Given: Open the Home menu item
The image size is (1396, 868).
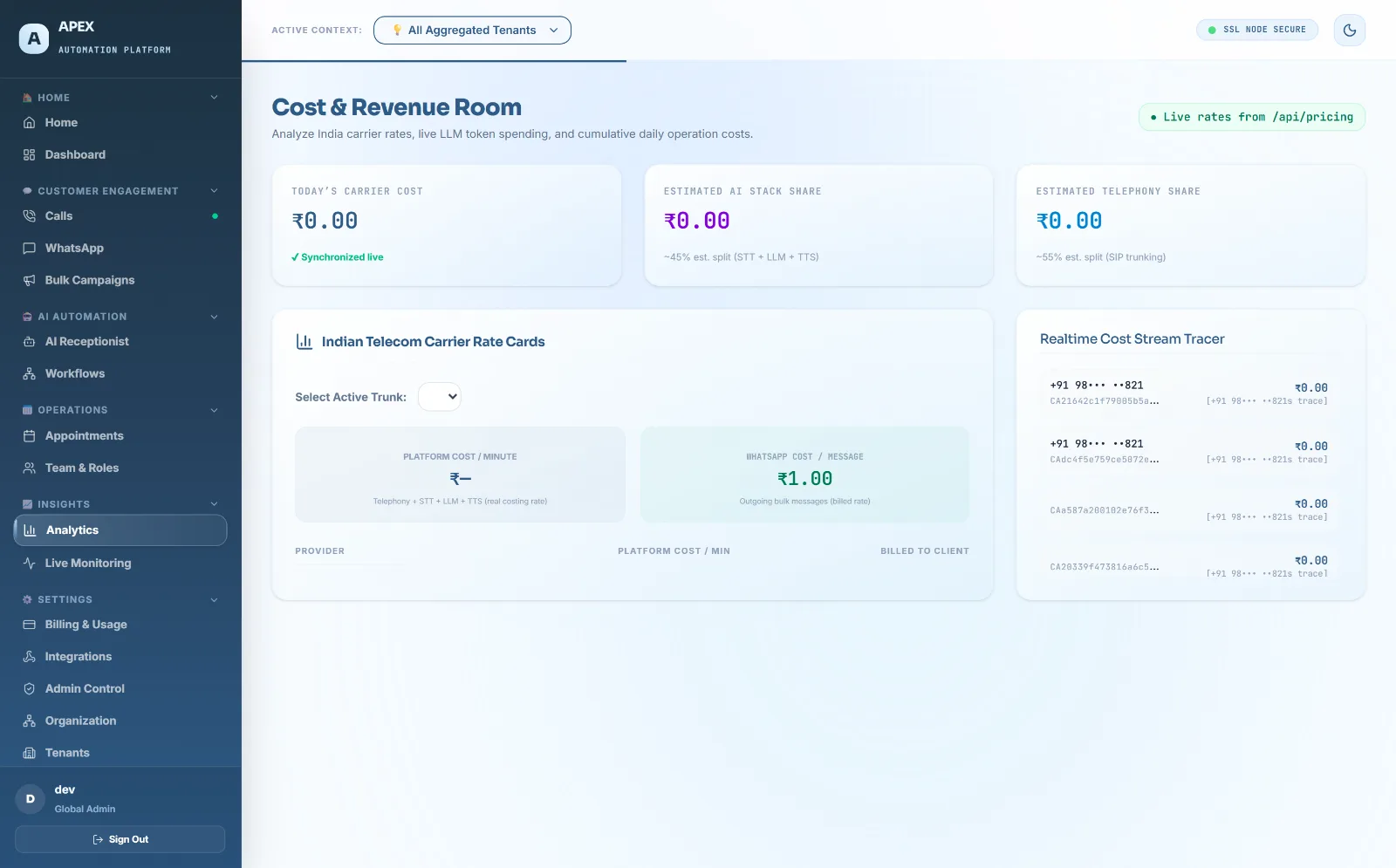Looking at the screenshot, I should tap(120, 123).
